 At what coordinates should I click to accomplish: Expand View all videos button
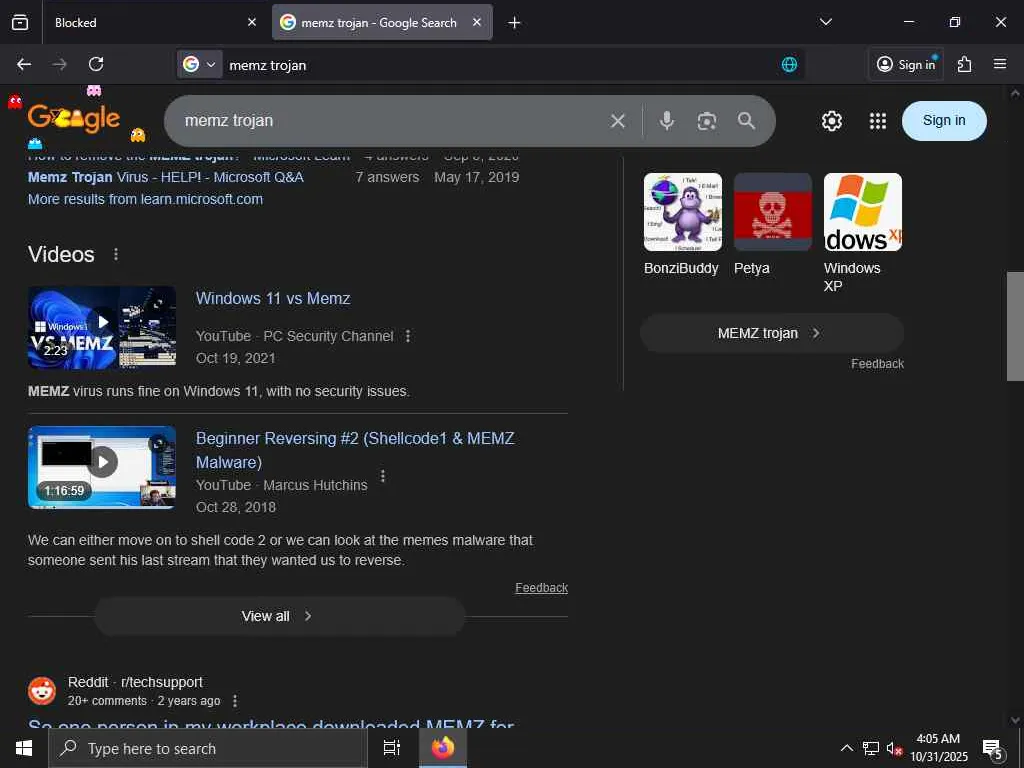coord(280,616)
